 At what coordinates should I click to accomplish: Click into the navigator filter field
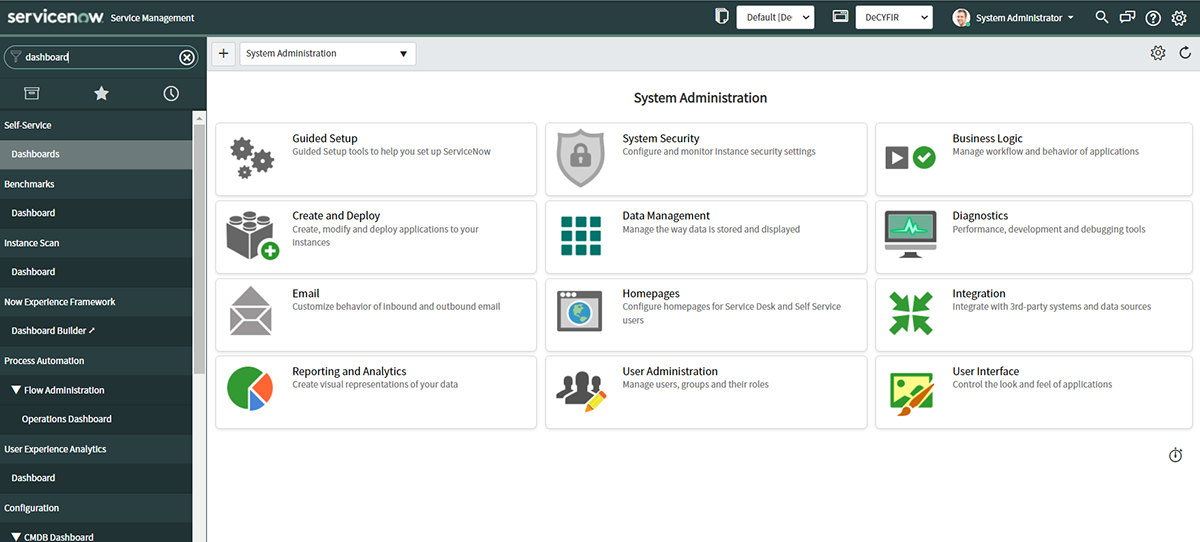(x=100, y=57)
